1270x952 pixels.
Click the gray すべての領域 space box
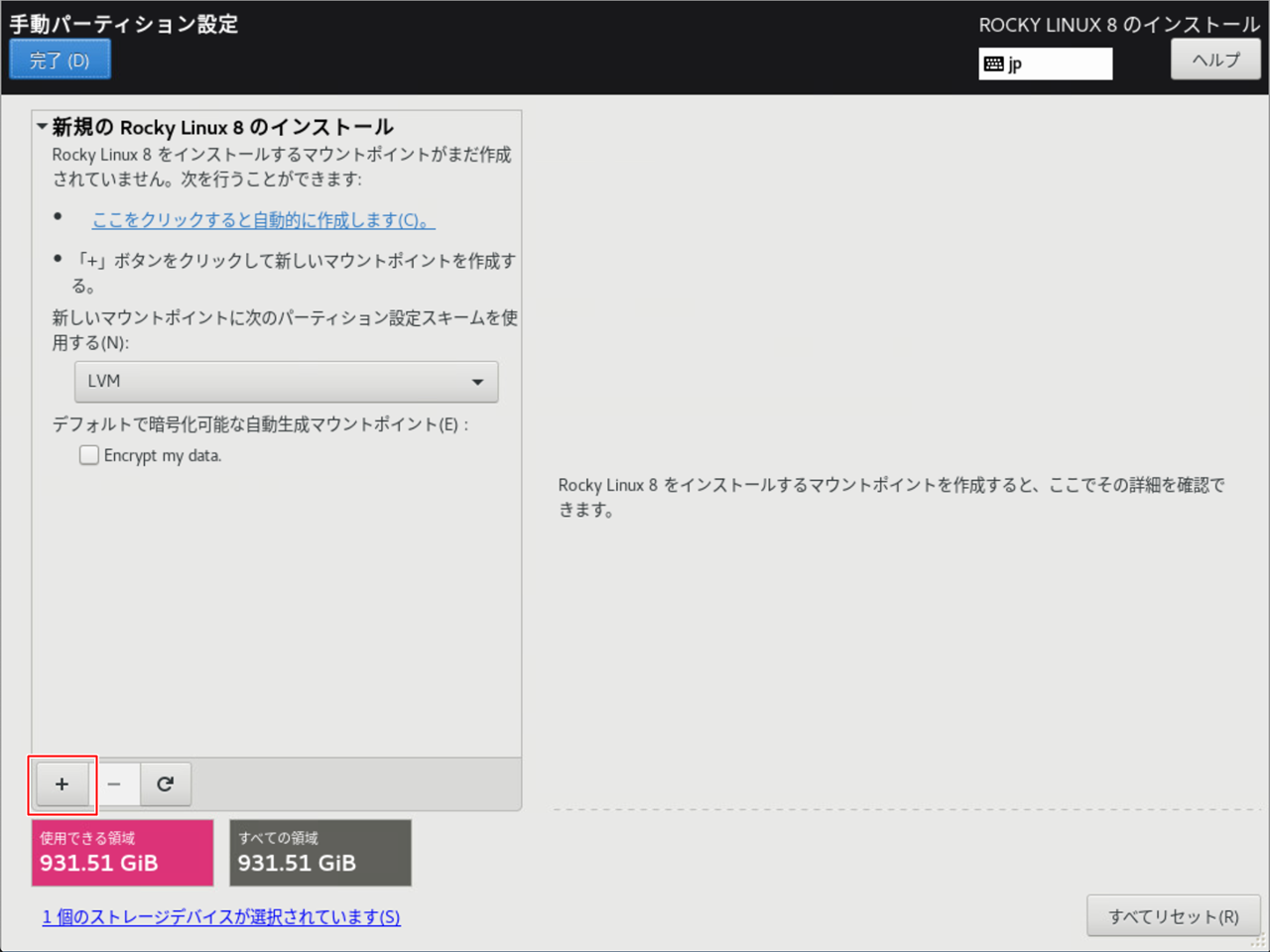[319, 853]
